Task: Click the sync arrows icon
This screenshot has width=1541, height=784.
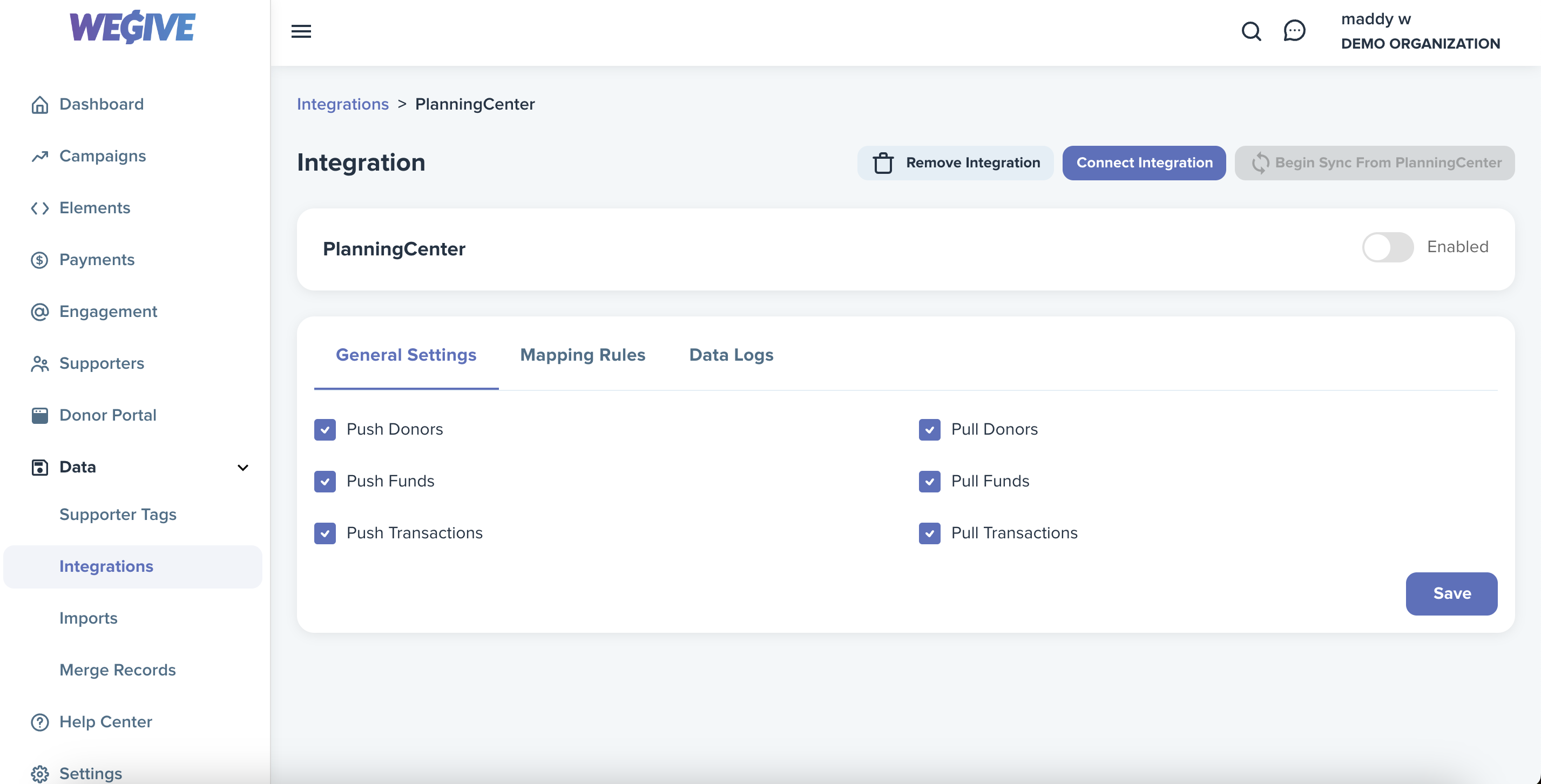Action: point(1260,163)
